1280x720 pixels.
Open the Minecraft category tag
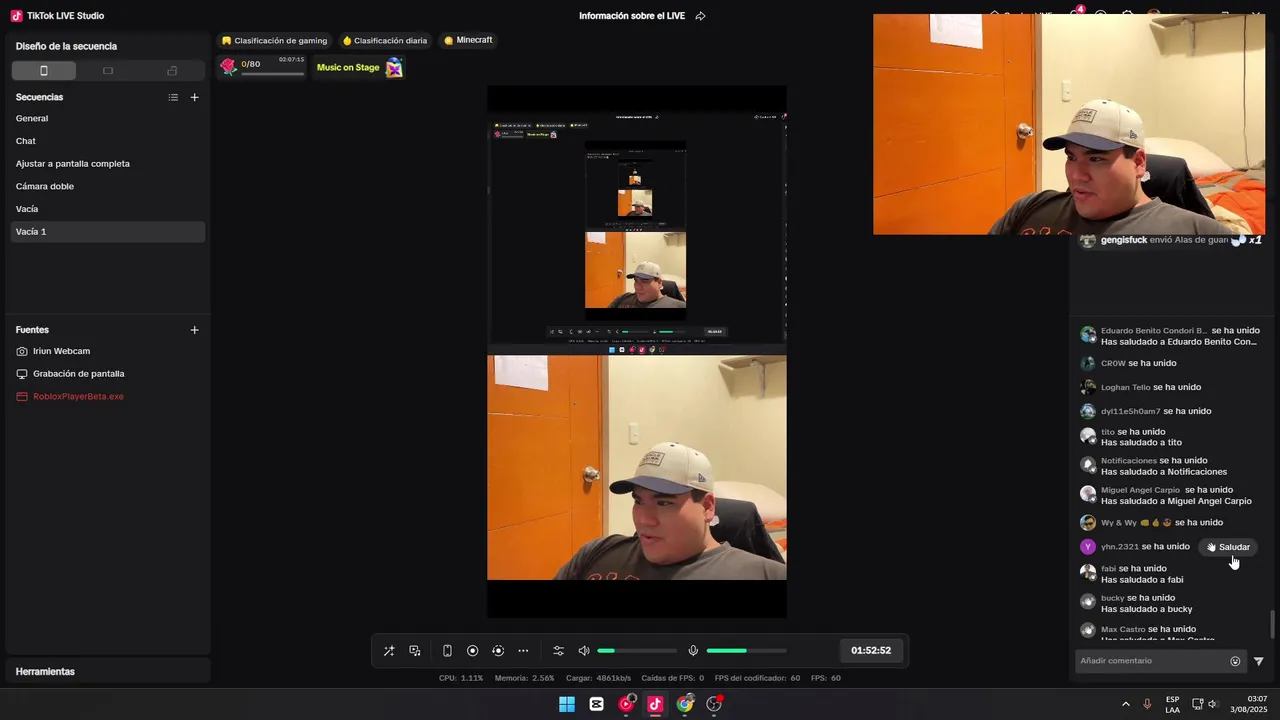click(x=468, y=40)
